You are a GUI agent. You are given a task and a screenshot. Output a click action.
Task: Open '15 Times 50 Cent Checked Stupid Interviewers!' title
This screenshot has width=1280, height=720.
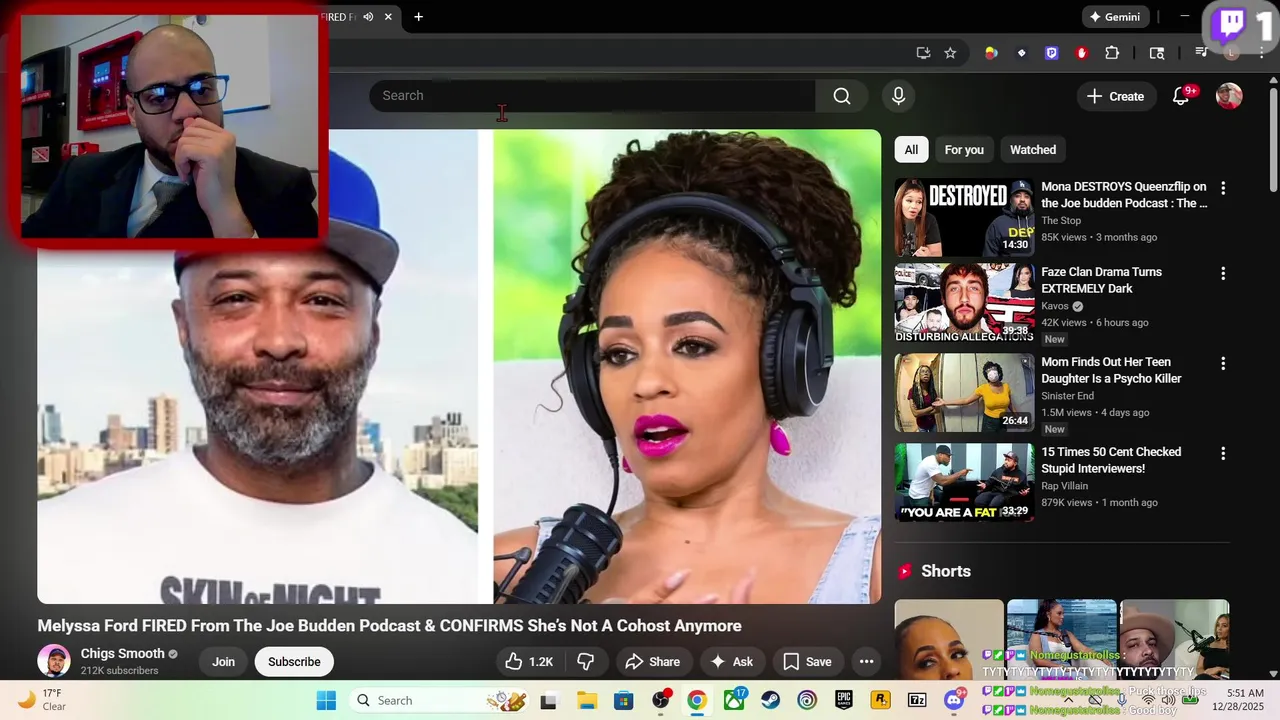(x=1111, y=460)
